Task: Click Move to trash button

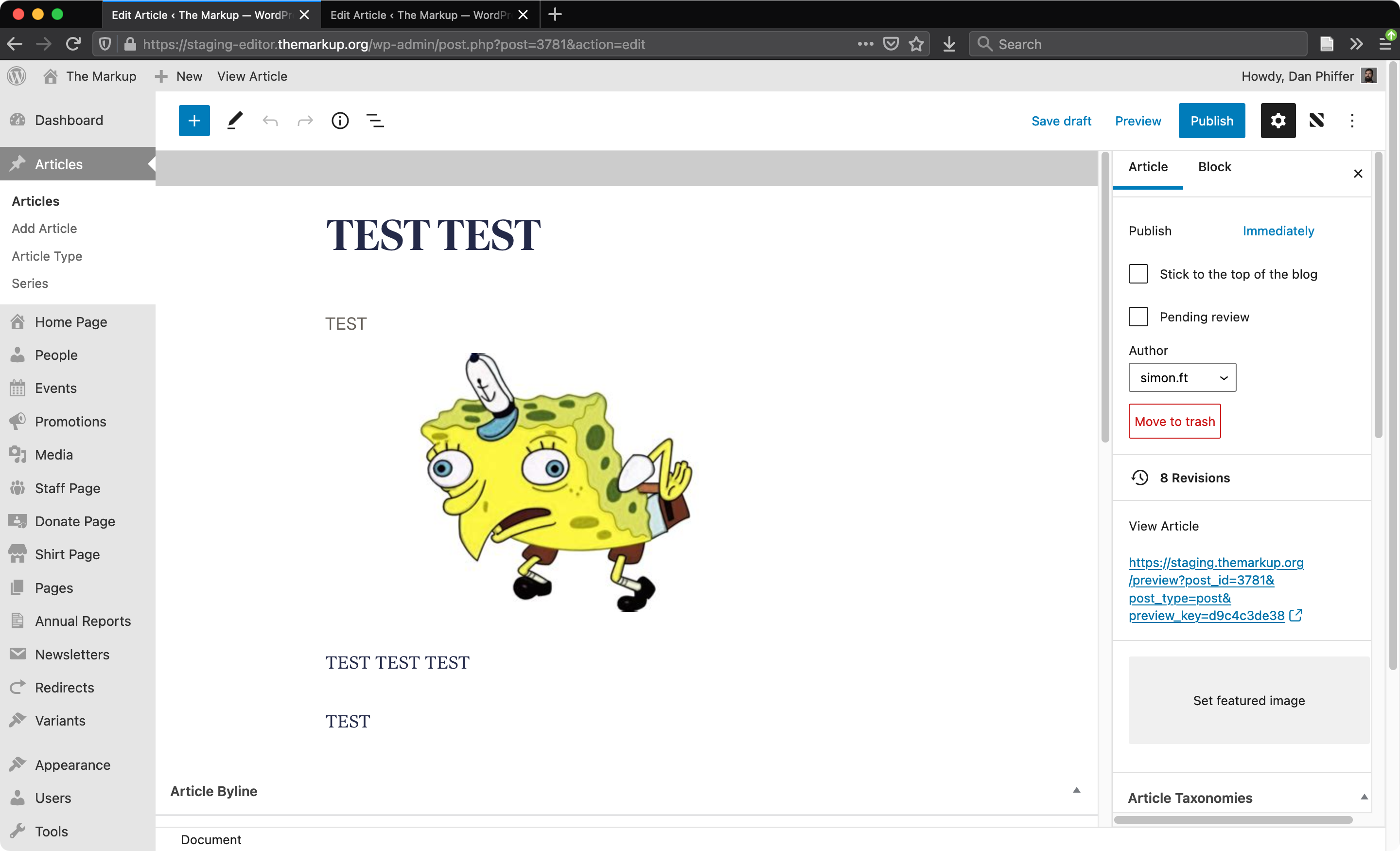Action: click(1174, 421)
